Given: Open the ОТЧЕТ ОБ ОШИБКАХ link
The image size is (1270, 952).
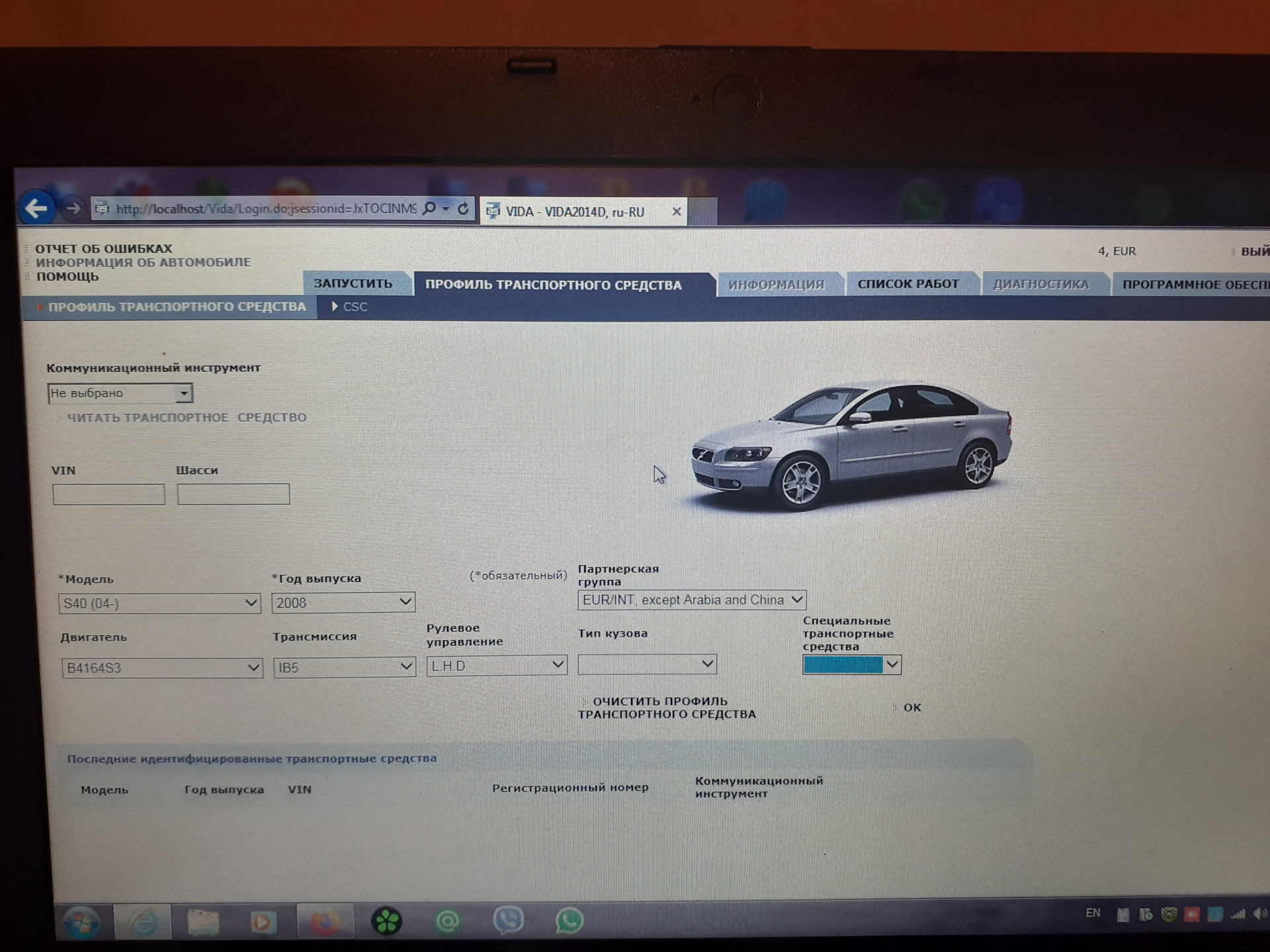Looking at the screenshot, I should click(103, 249).
